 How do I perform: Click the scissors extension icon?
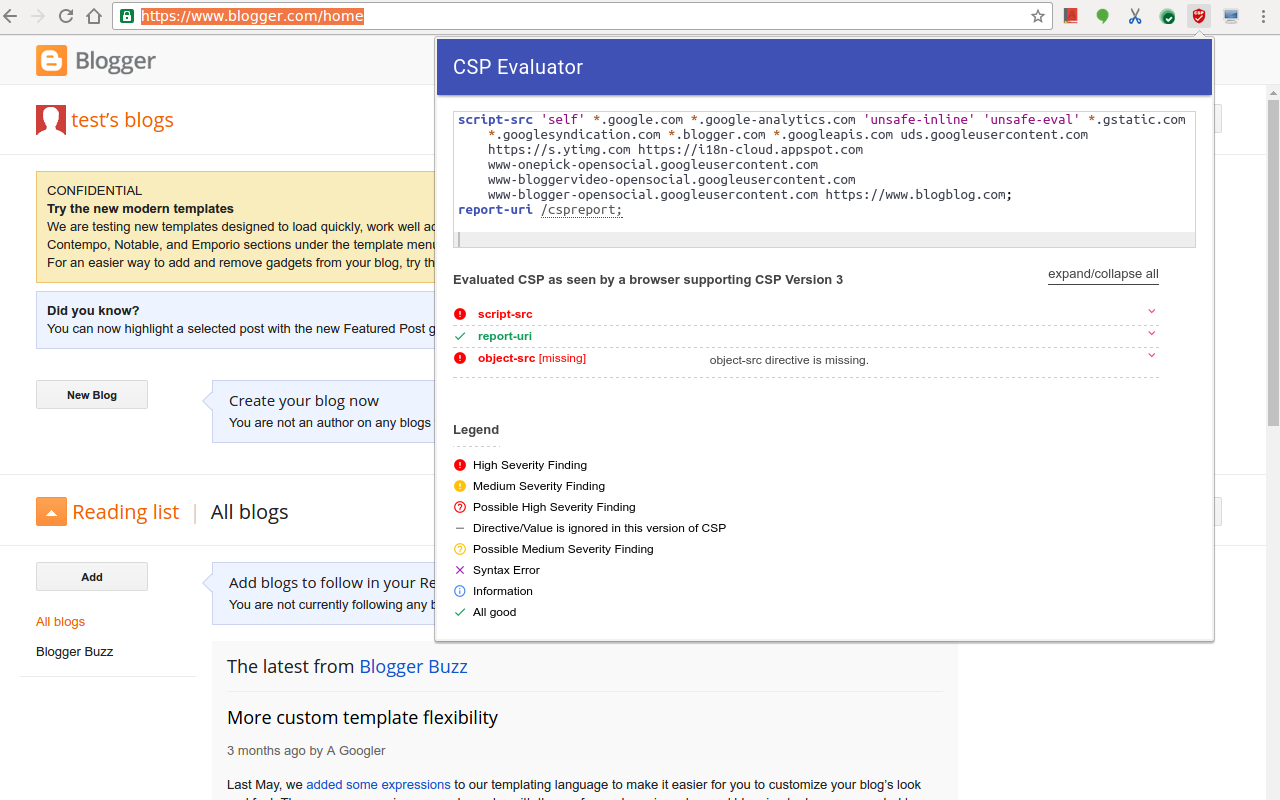click(x=1134, y=16)
